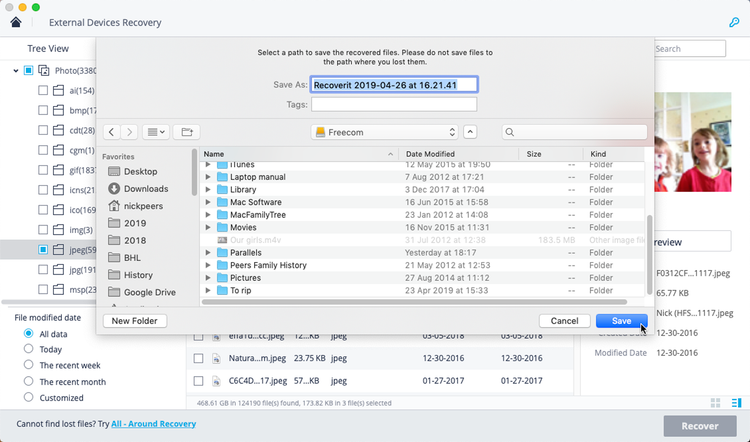This screenshot has width=750, height=442.
Task: Click the Tags input field
Action: [394, 104]
